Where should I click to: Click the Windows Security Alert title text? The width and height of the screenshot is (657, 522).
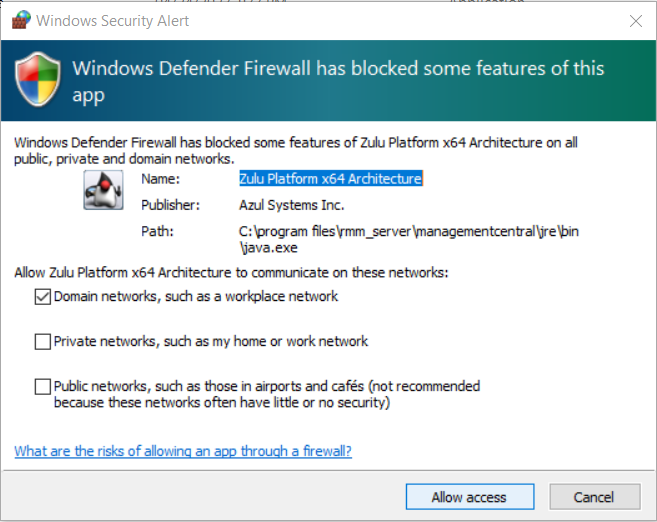(x=112, y=20)
